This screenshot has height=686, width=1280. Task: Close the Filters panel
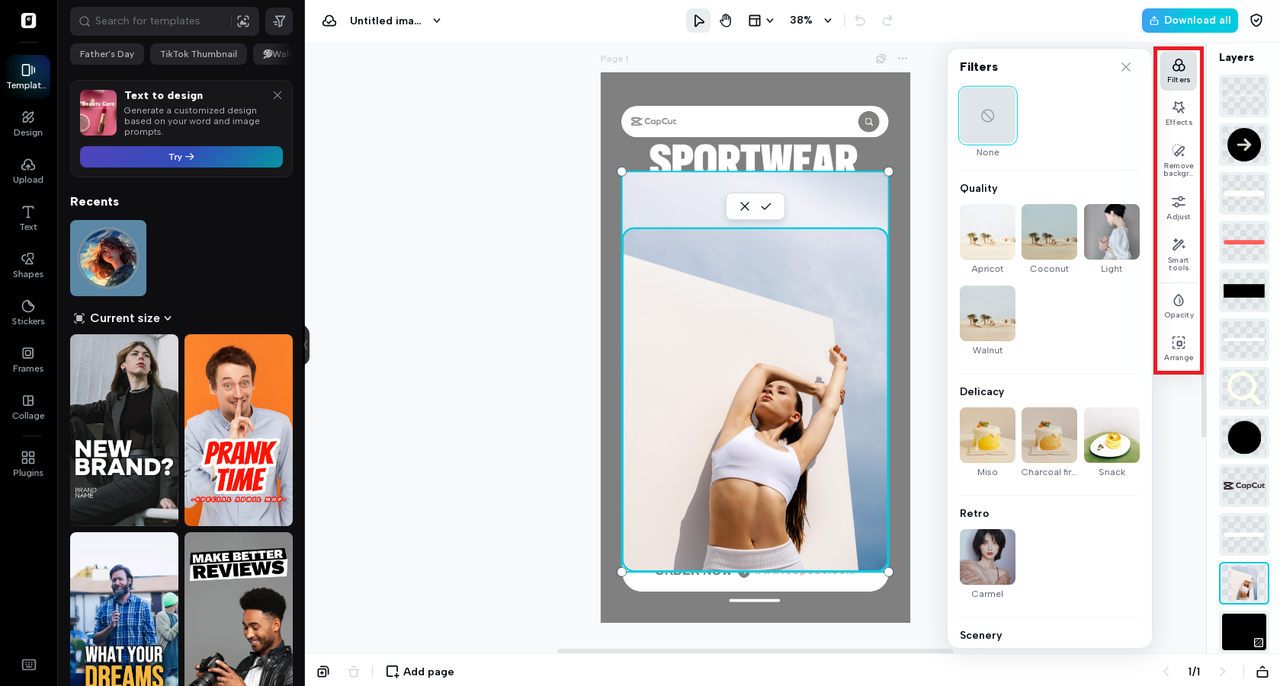click(1126, 67)
